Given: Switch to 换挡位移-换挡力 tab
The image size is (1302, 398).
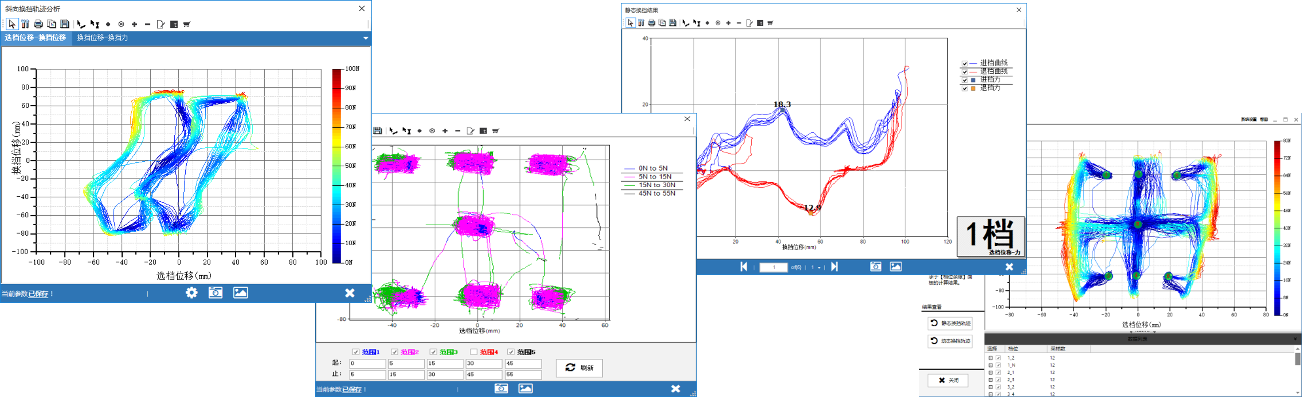Looking at the screenshot, I should (102, 38).
